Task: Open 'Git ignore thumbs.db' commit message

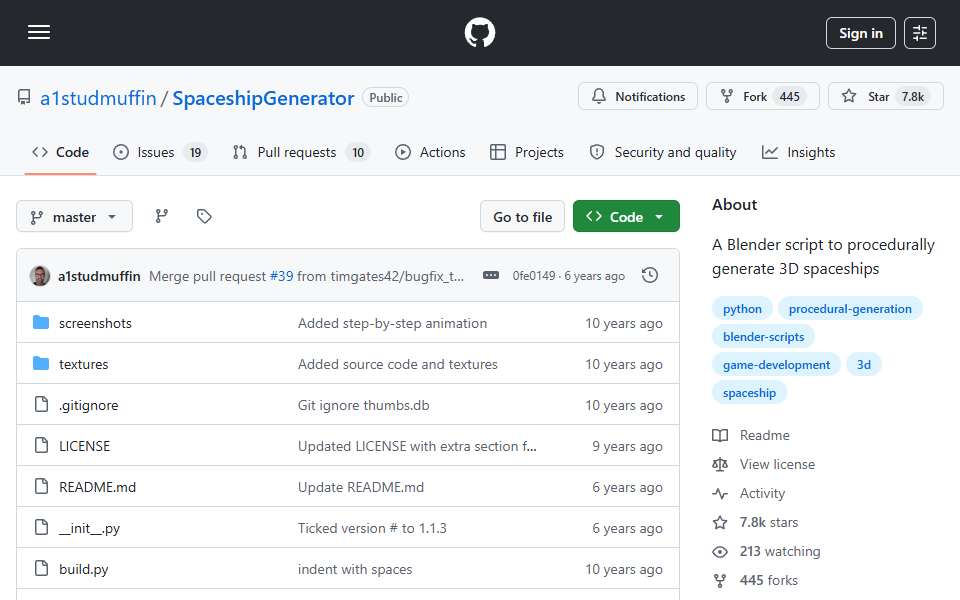Action: [364, 405]
